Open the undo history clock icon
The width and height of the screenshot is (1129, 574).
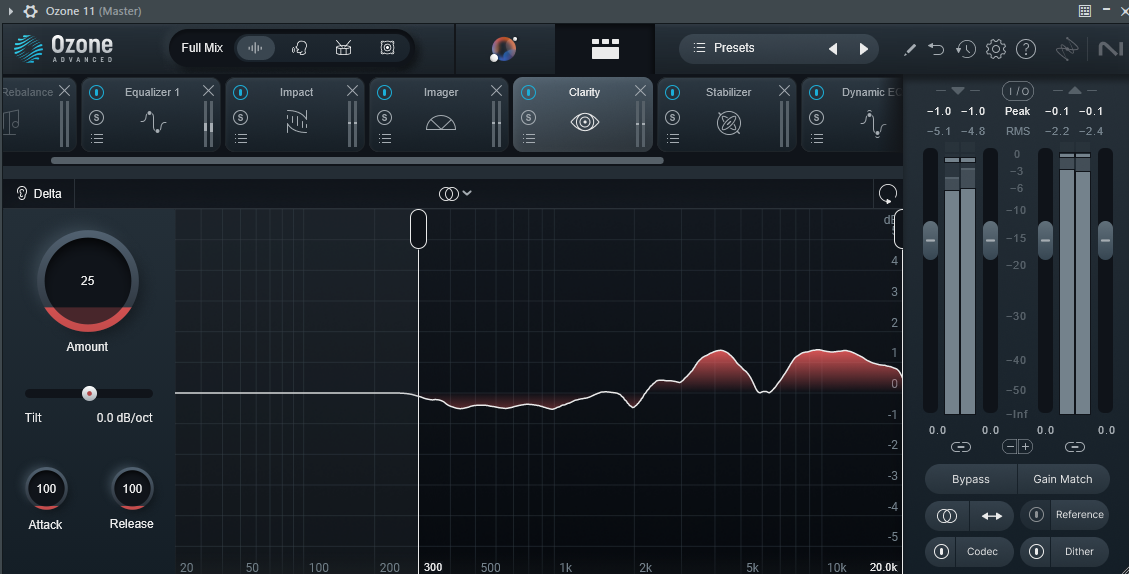966,49
